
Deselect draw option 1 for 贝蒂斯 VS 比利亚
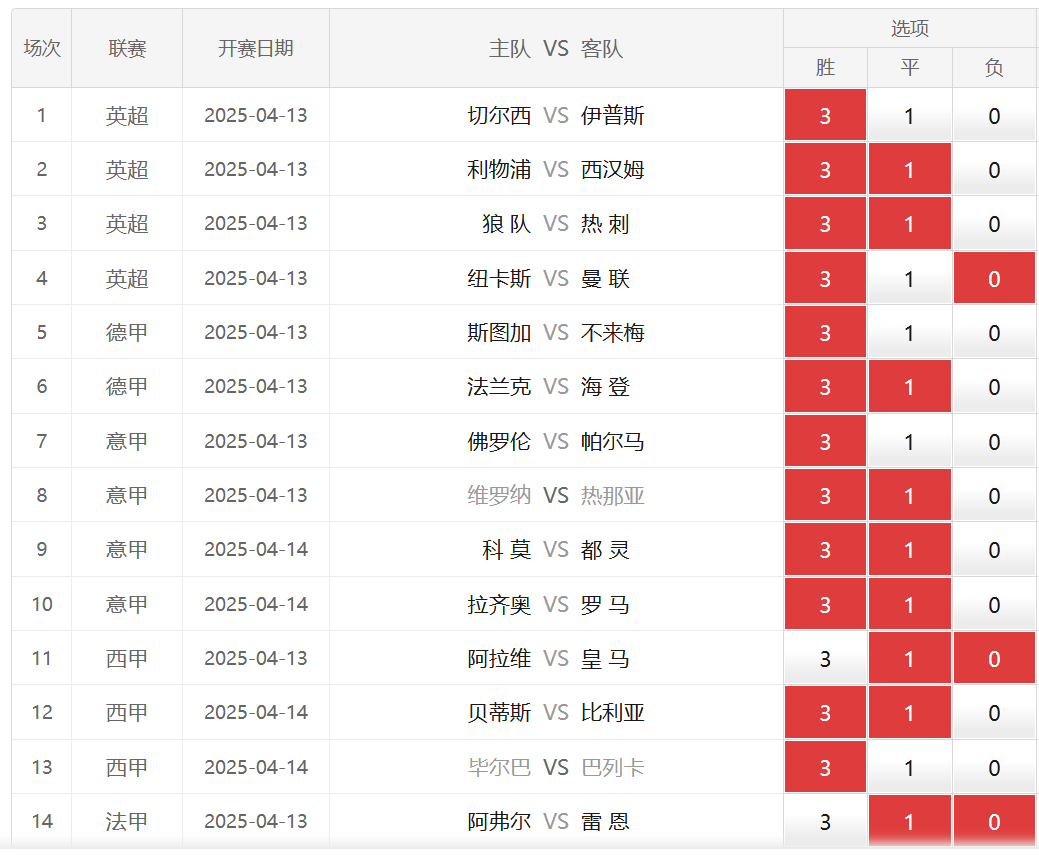pos(909,713)
